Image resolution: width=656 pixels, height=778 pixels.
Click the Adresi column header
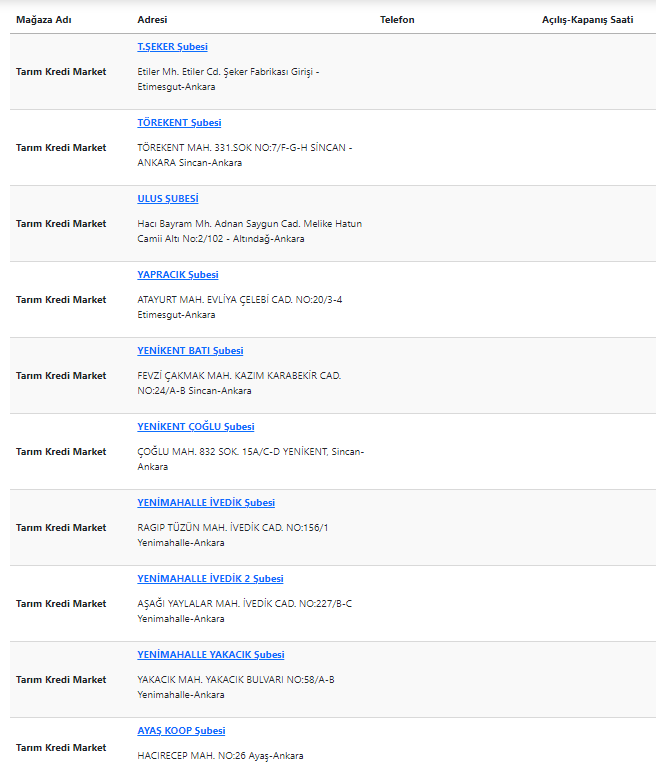152,20
